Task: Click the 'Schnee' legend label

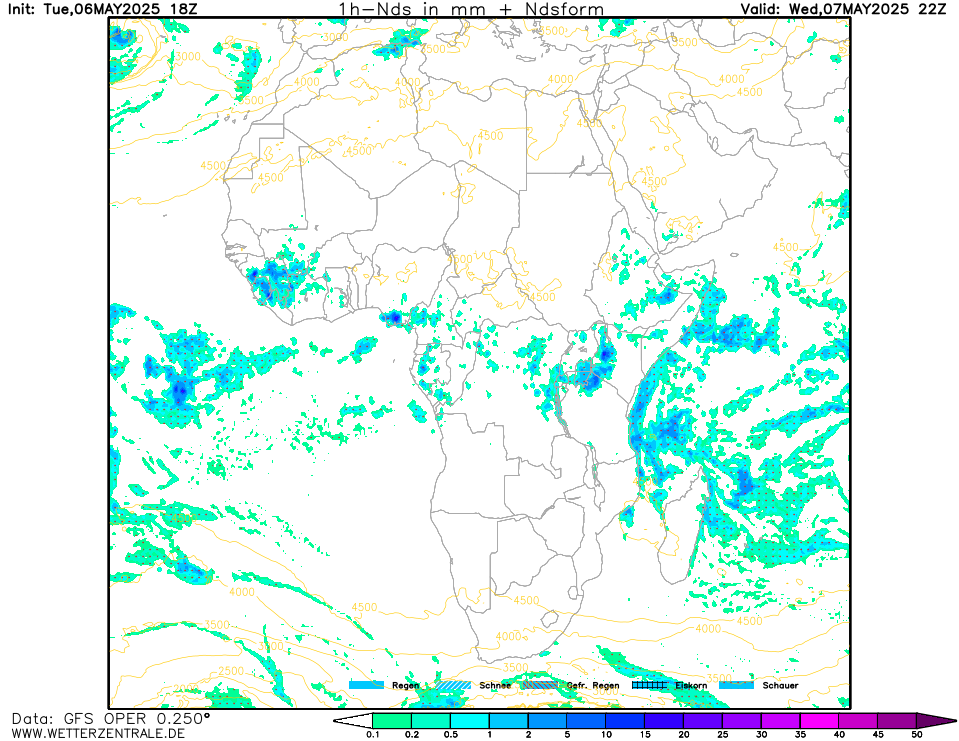Action: tap(495, 685)
